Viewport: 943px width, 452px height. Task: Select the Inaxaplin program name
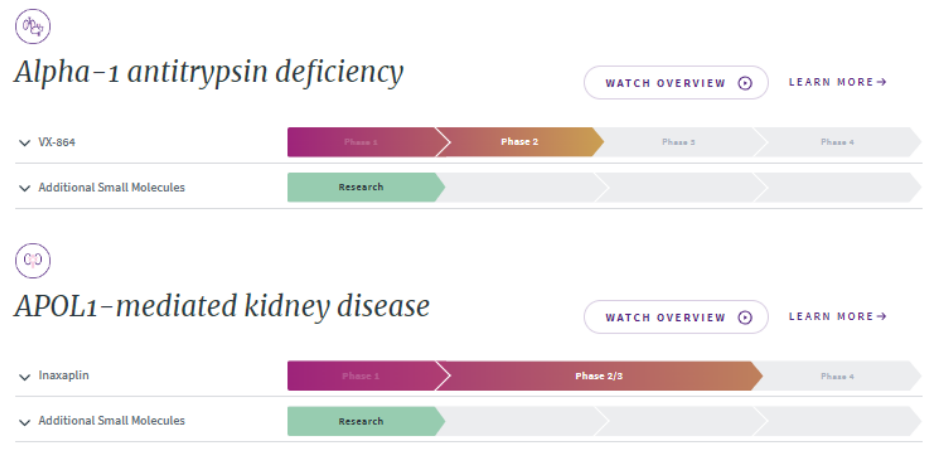point(62,377)
